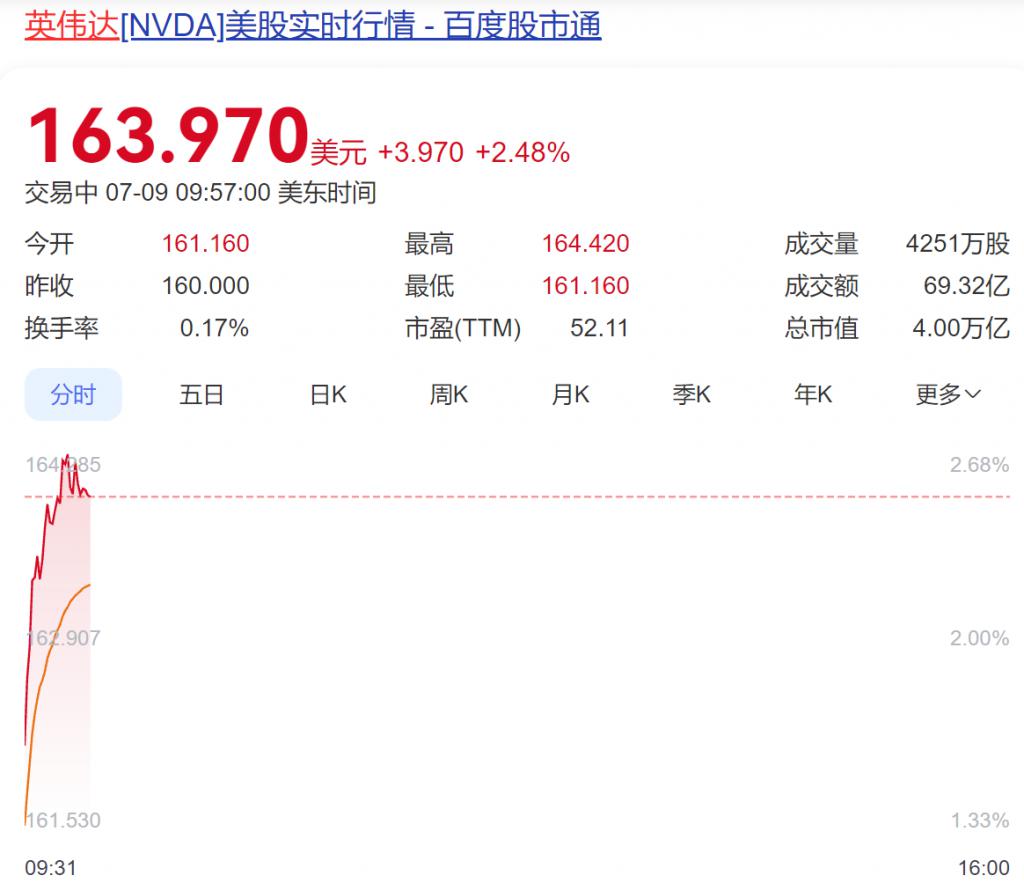Image resolution: width=1024 pixels, height=883 pixels.
Task: Click the 成交量 label
Action: (822, 244)
